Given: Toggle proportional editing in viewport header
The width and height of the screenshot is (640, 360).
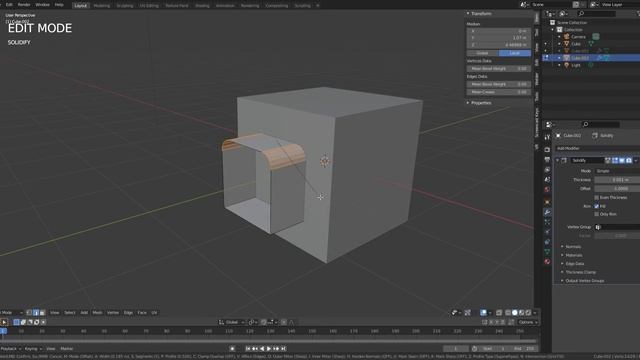Looking at the screenshot, I should pos(284,322).
